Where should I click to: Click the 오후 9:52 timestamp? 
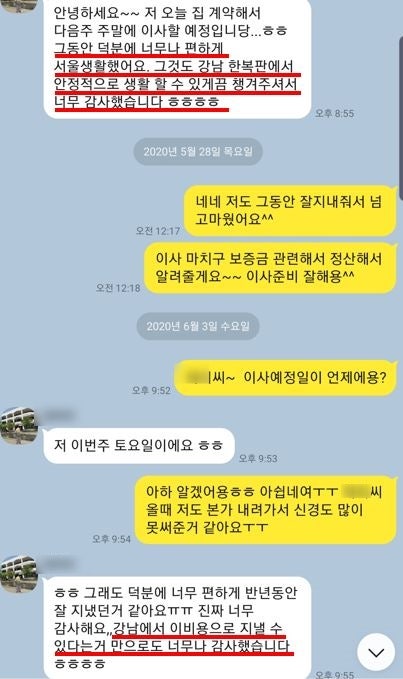(151, 390)
